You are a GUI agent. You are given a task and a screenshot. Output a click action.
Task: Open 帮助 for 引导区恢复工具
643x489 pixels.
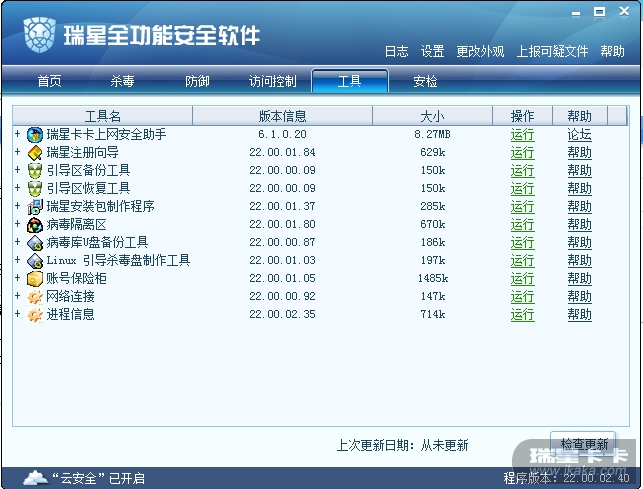pyautogui.click(x=579, y=189)
